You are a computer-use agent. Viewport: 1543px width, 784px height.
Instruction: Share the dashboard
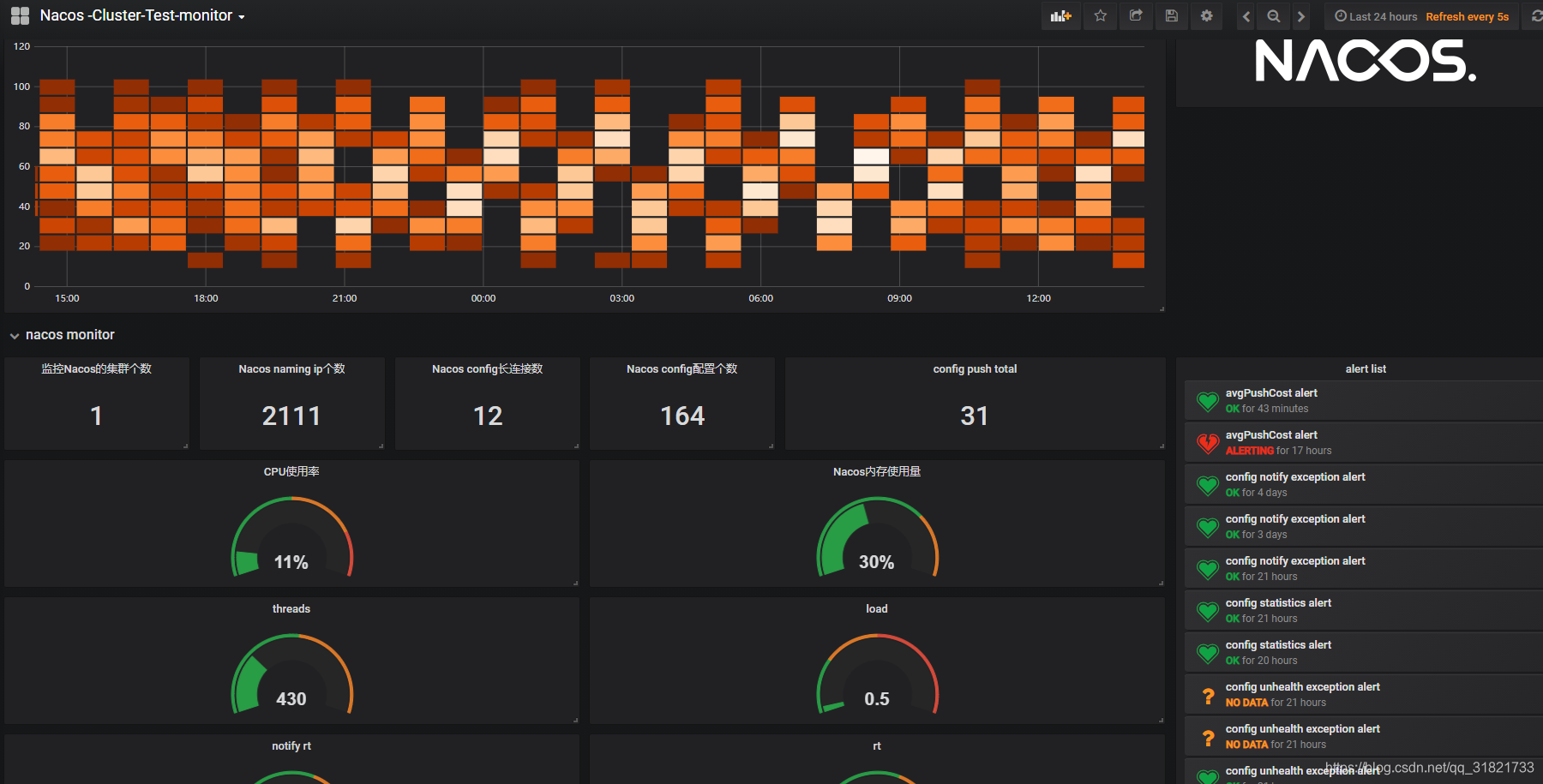tap(1136, 16)
